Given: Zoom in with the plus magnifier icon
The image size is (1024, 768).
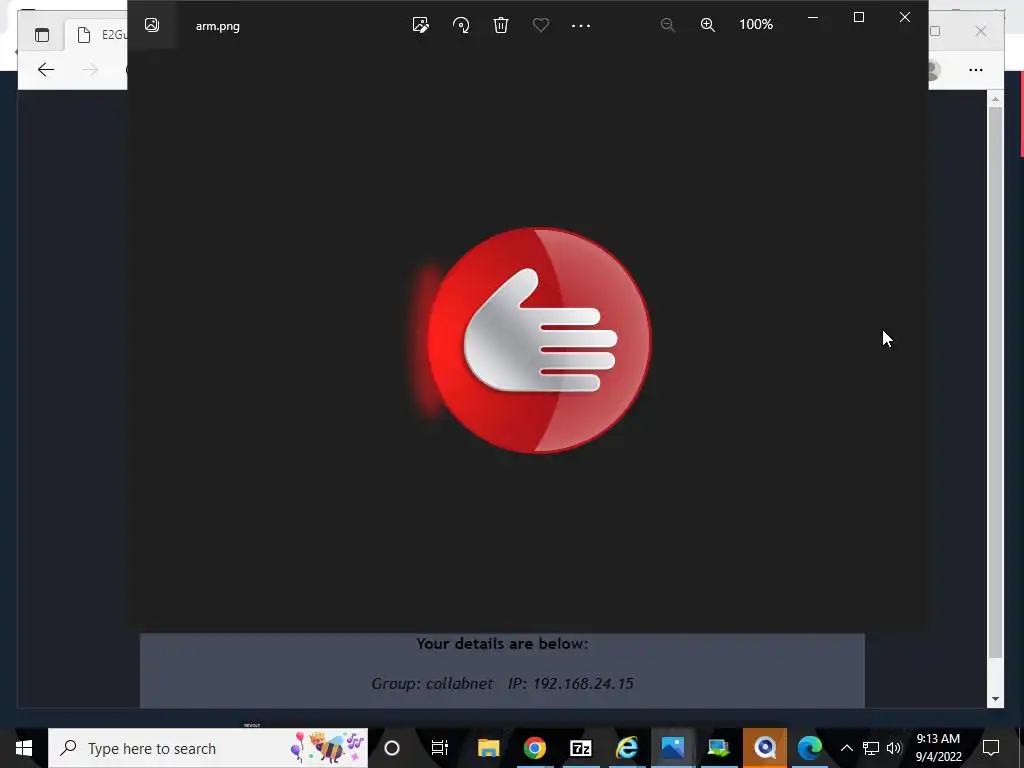Looking at the screenshot, I should point(708,25).
